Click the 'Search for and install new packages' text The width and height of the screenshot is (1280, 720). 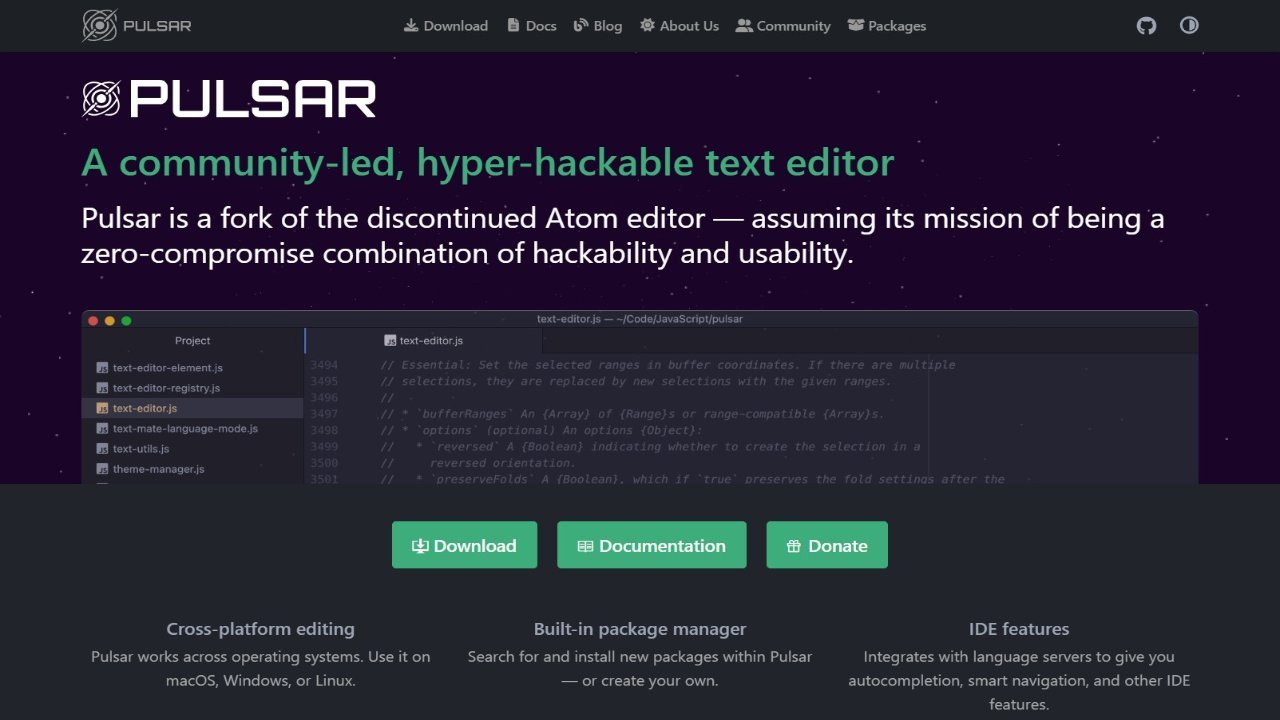pyautogui.click(x=640, y=669)
